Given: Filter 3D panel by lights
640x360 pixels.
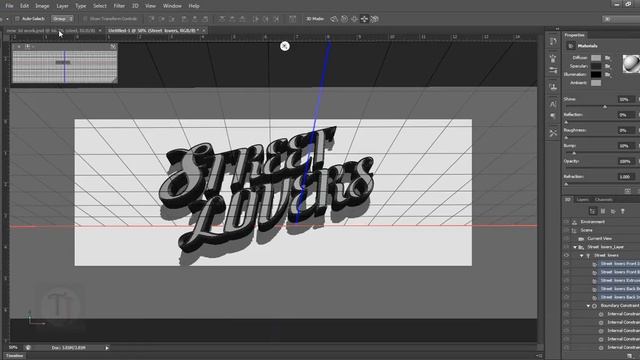Looking at the screenshot, I should click(x=622, y=211).
